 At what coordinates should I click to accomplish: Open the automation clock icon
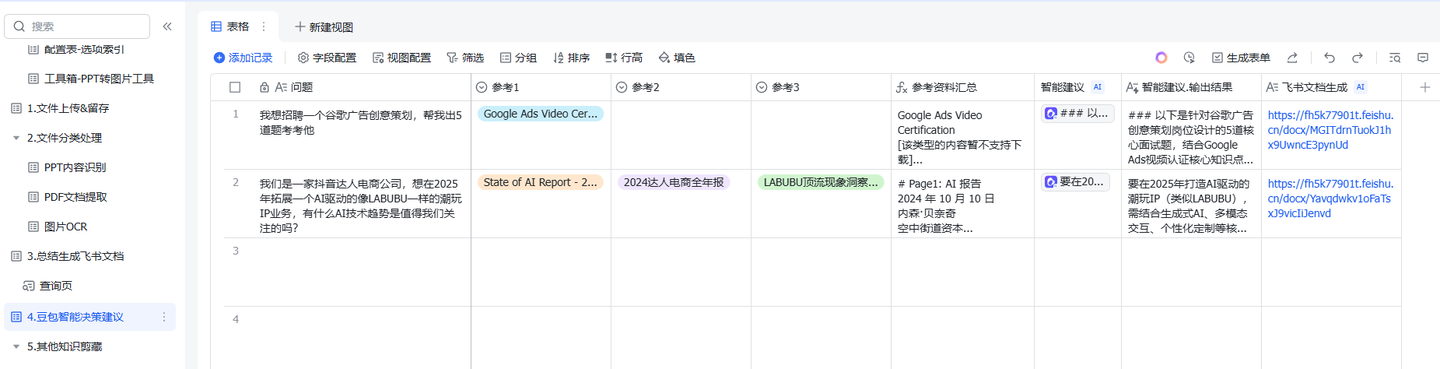point(1189,58)
